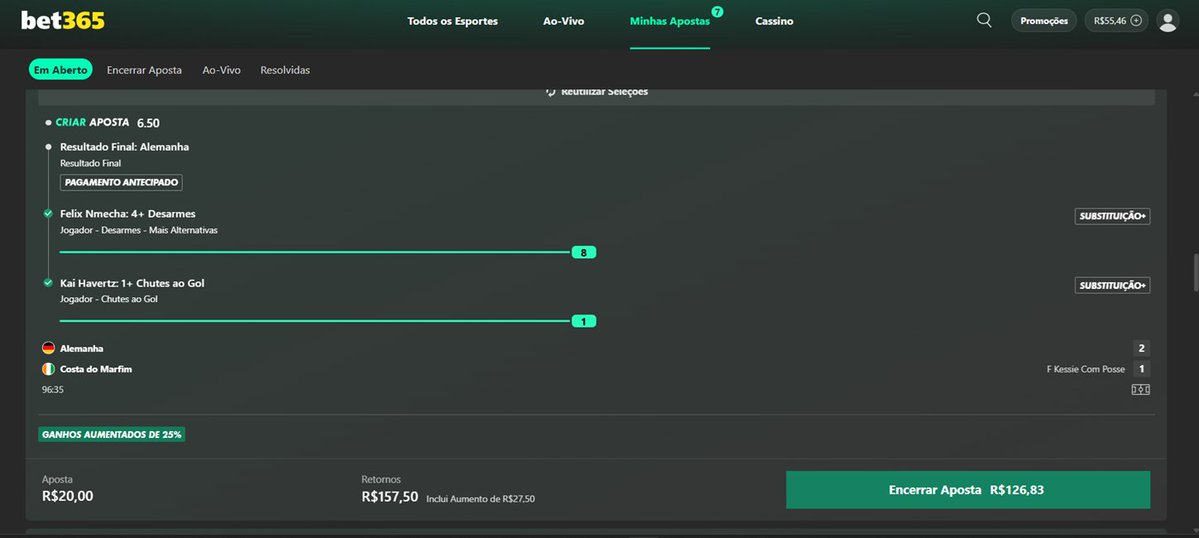Click the bet365 logo
The height and width of the screenshot is (538, 1199).
[63, 21]
